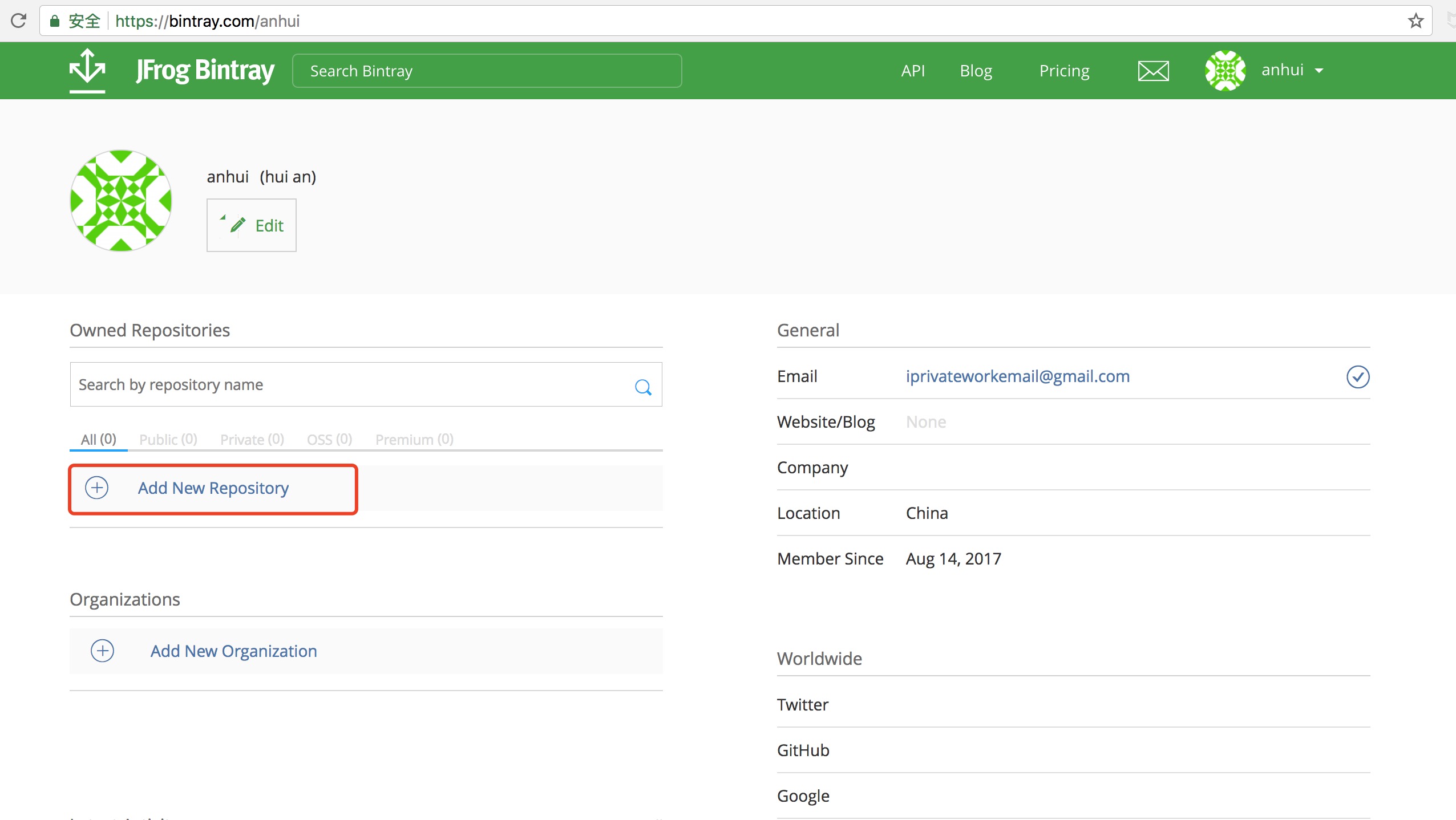Select the All repositories tab

coord(97,438)
